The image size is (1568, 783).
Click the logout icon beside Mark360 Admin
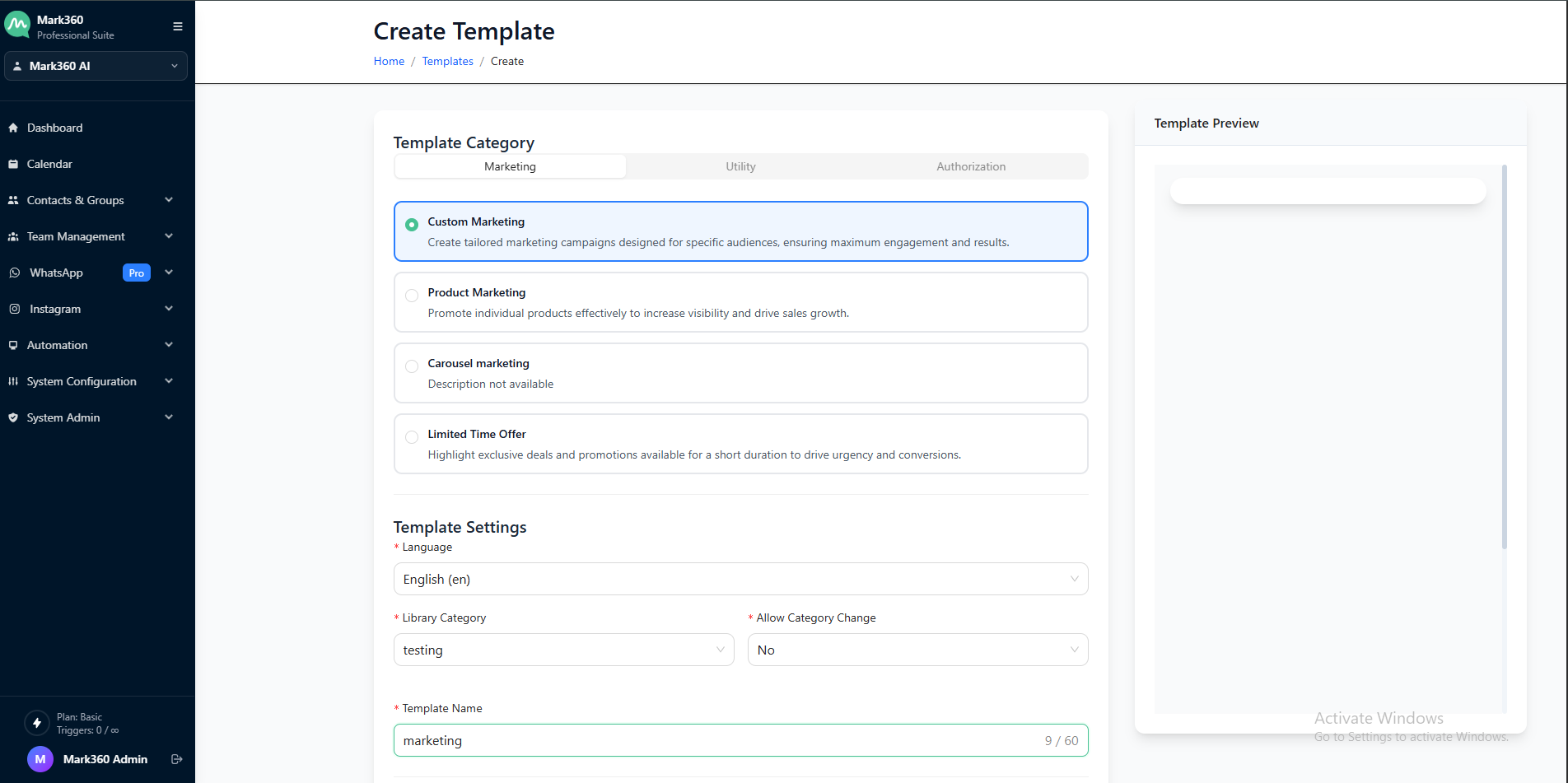click(176, 759)
